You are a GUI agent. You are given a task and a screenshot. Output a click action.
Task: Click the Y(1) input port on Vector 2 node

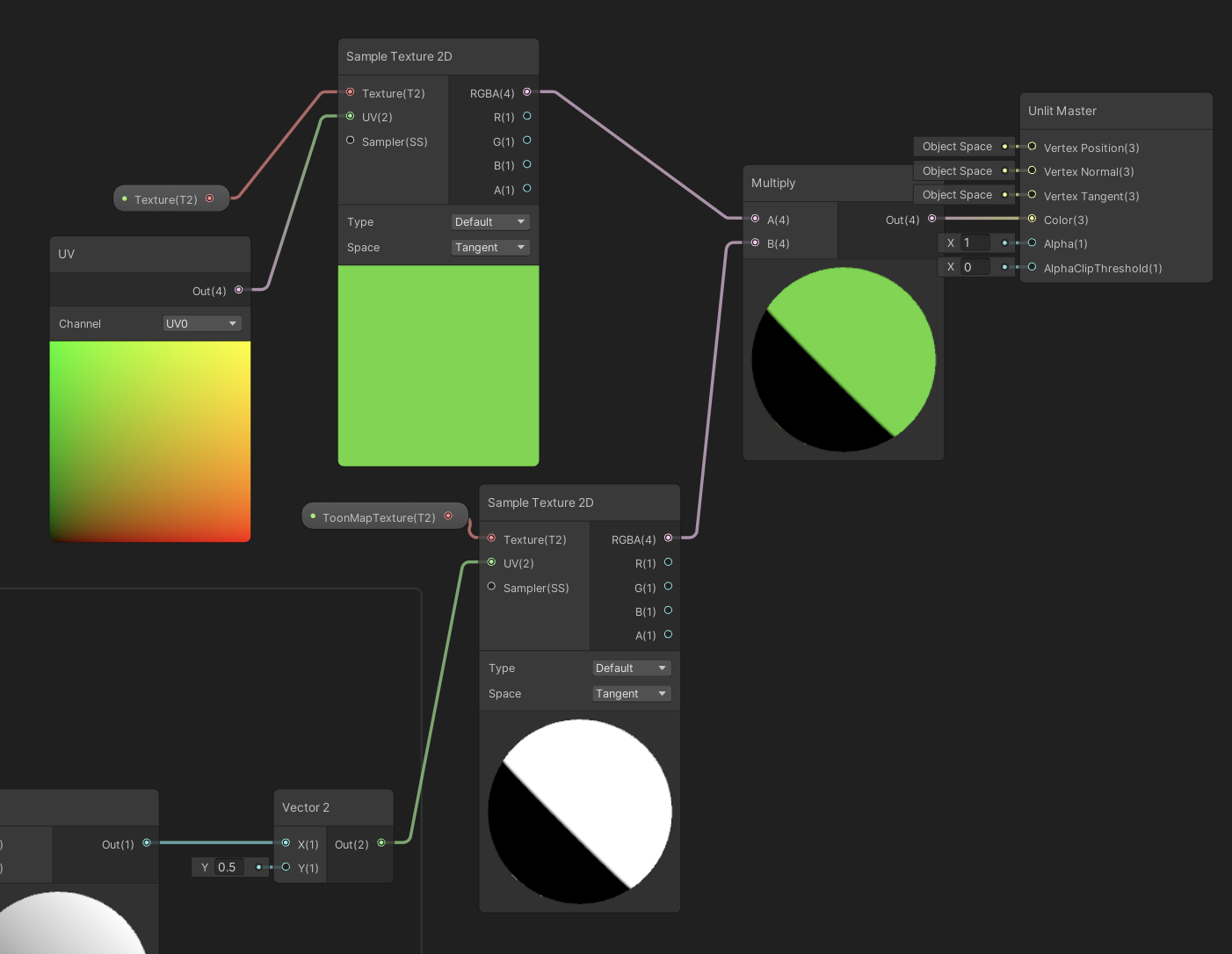pos(286,867)
